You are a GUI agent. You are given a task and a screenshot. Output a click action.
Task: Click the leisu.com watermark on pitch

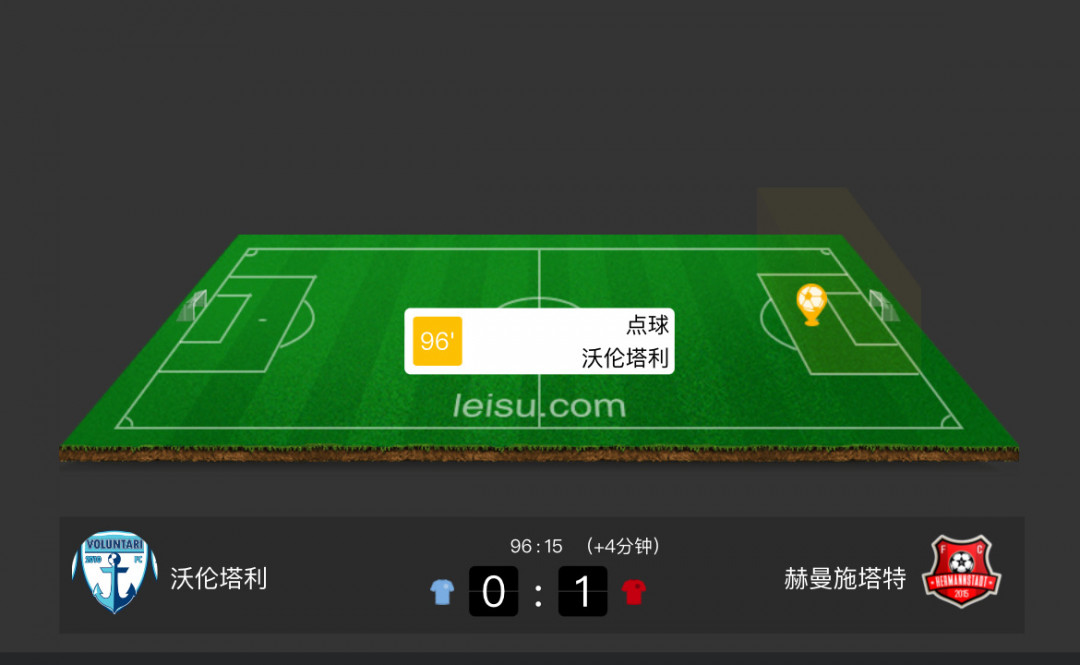(539, 406)
